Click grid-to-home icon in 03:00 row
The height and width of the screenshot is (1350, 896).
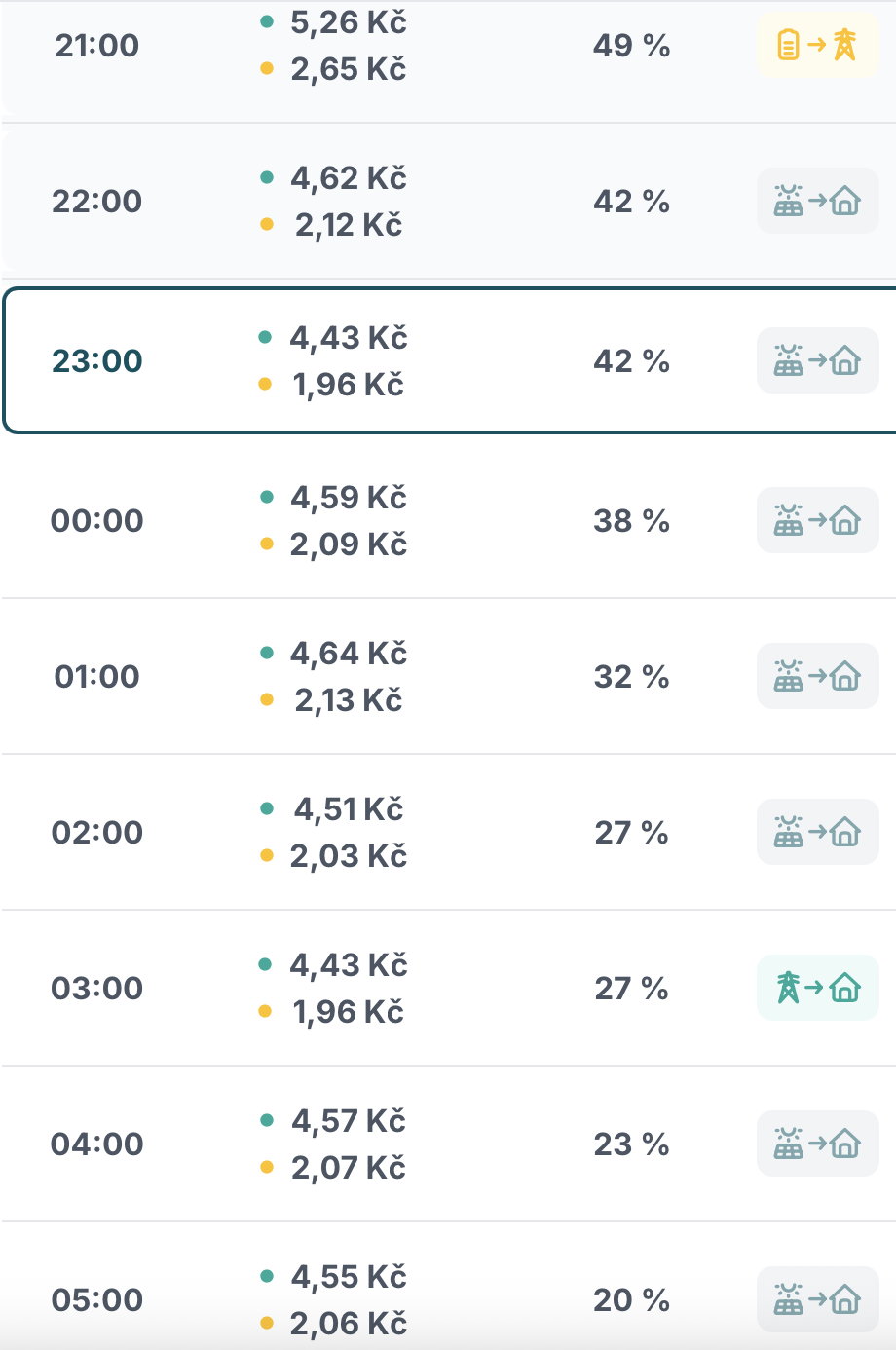818,988
